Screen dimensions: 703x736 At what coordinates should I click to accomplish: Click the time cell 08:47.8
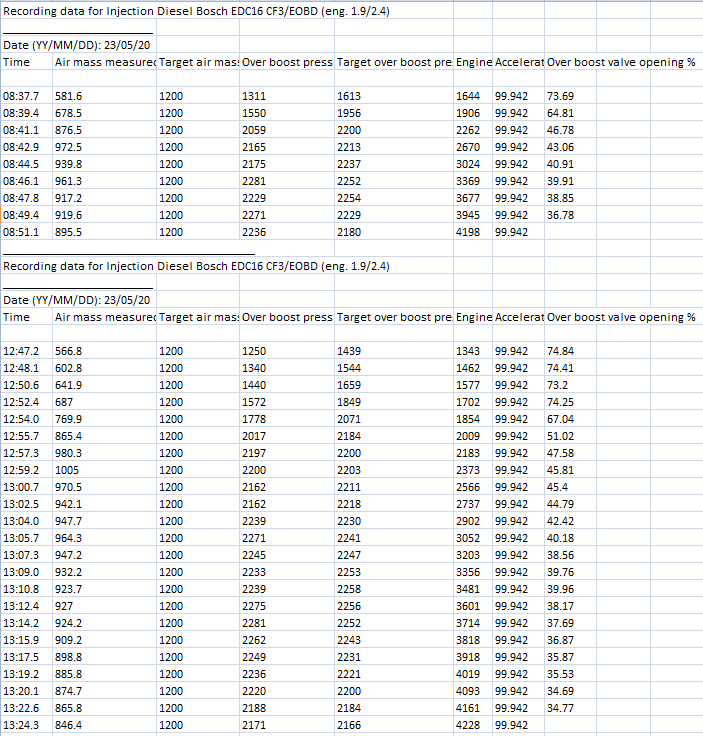(21, 198)
